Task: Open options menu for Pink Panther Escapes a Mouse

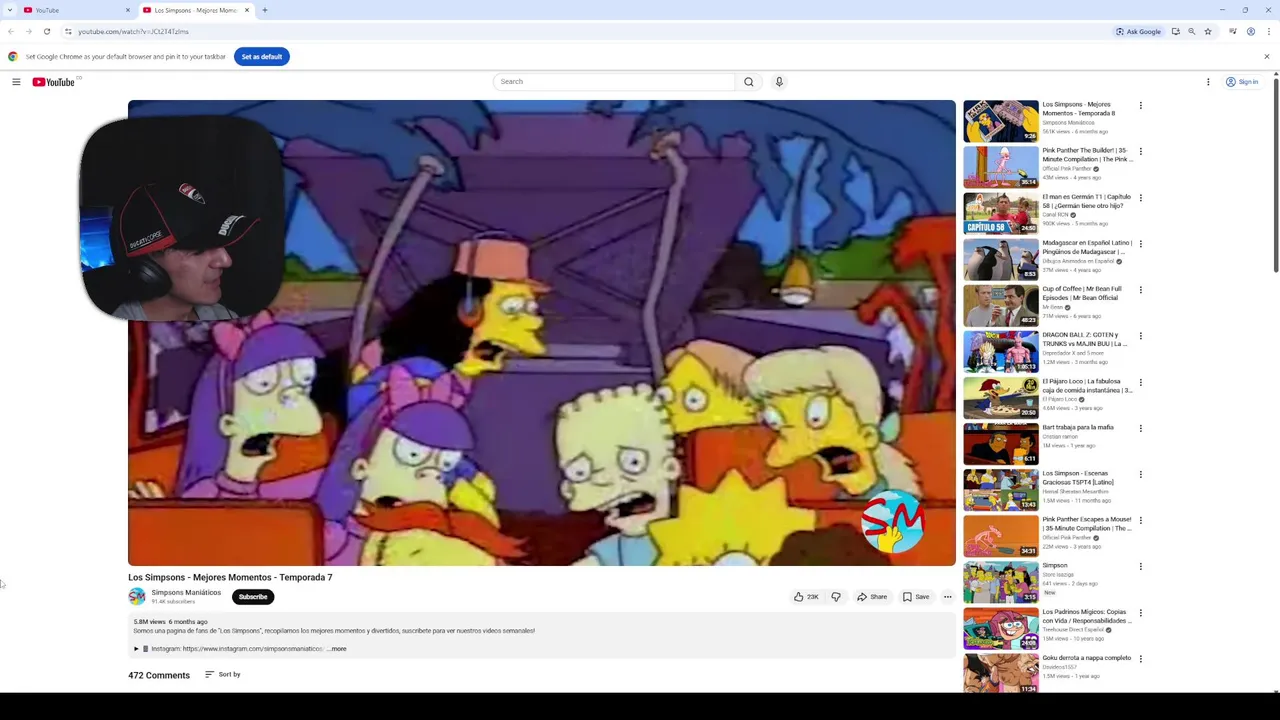Action: [x=1140, y=520]
